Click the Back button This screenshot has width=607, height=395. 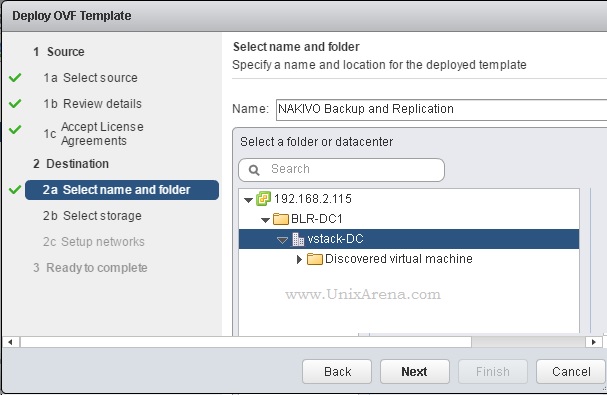[337, 372]
